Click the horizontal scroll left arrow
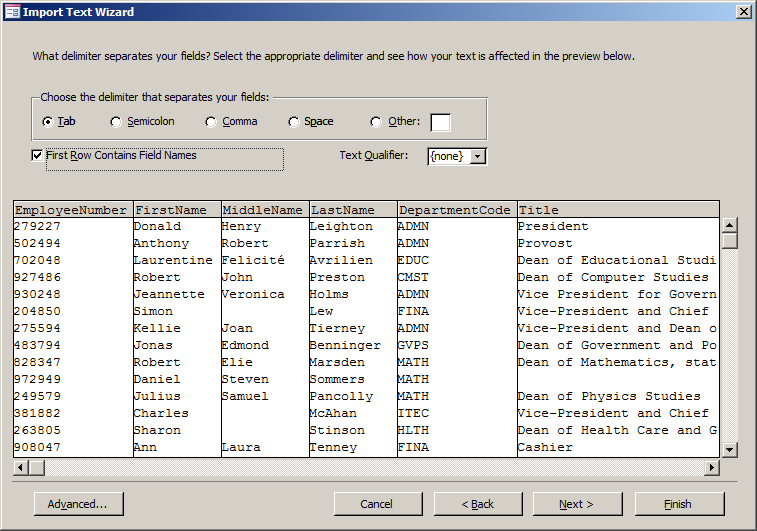Viewport: 757px width, 531px height. 21,467
